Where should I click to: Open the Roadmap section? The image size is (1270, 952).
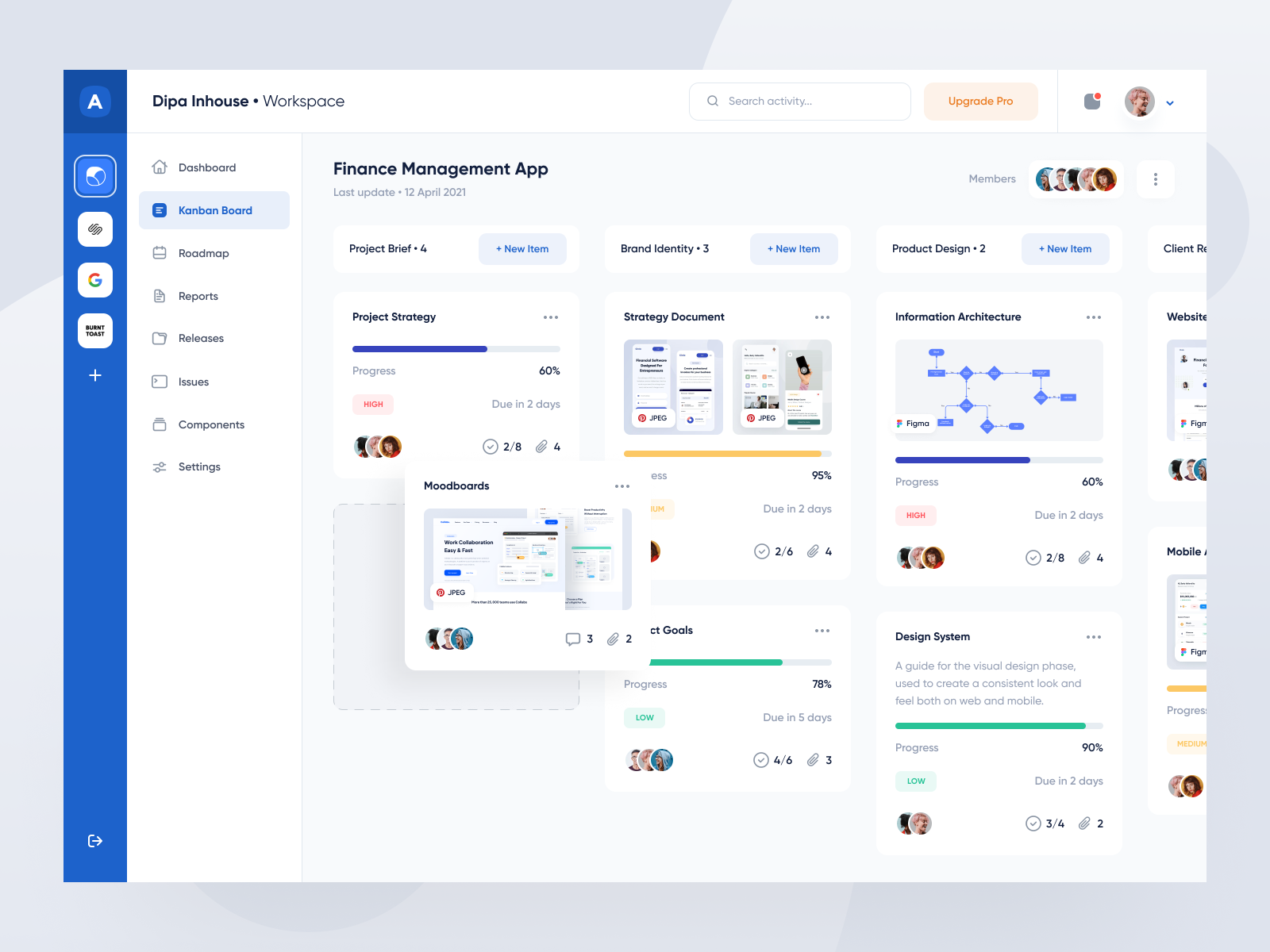[203, 253]
